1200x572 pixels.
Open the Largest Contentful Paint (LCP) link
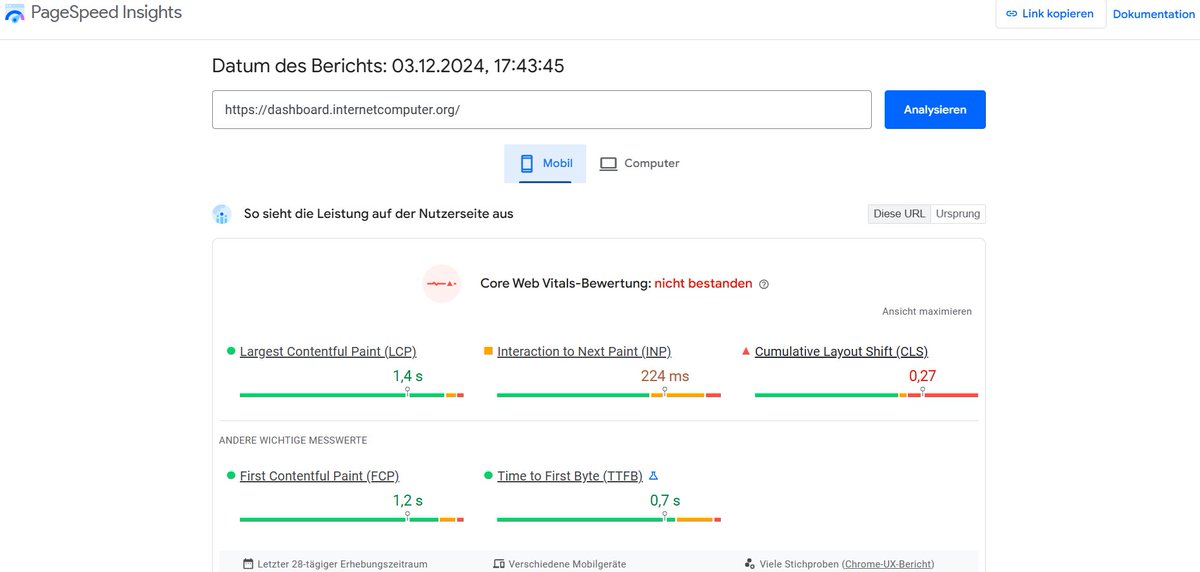coord(328,351)
